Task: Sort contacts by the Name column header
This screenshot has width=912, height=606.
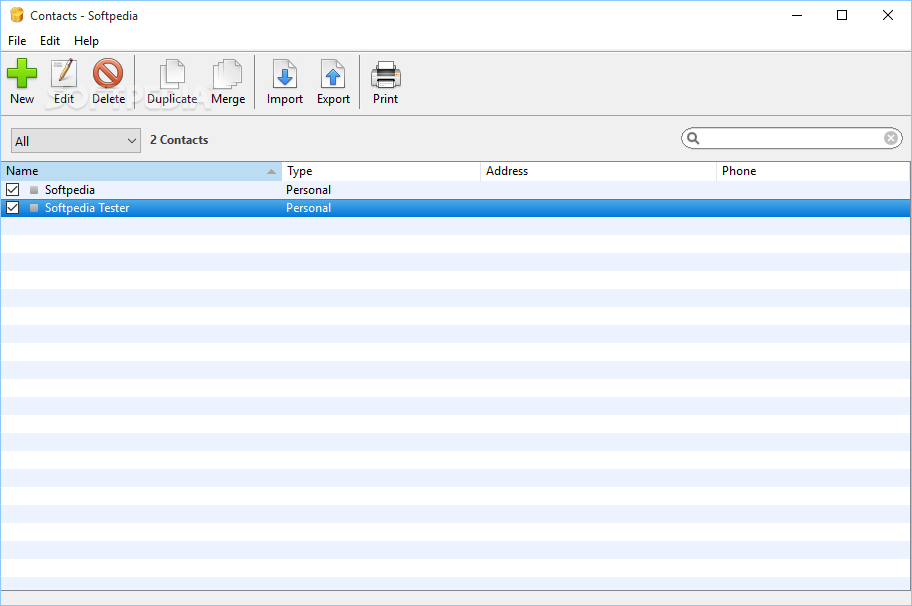Action: pos(141,171)
